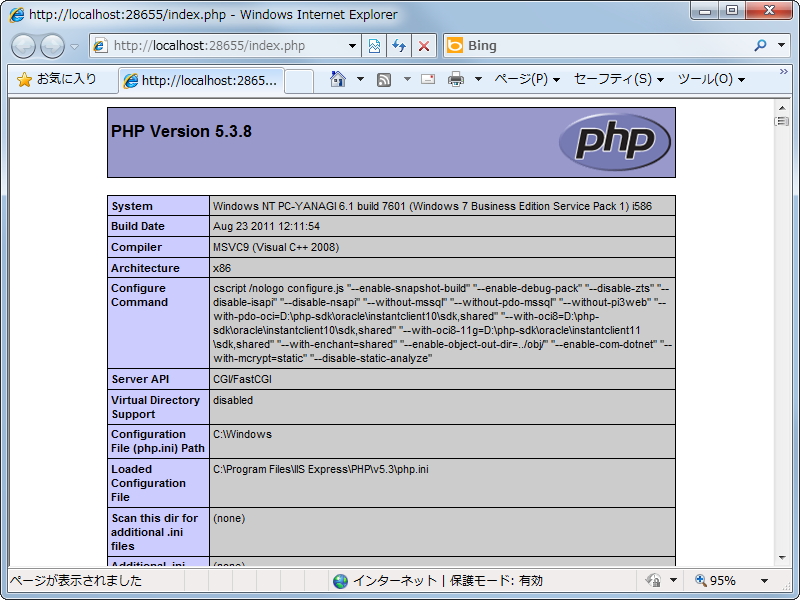Click the RSS feed icon
The width and height of the screenshot is (800, 600).
tap(383, 79)
